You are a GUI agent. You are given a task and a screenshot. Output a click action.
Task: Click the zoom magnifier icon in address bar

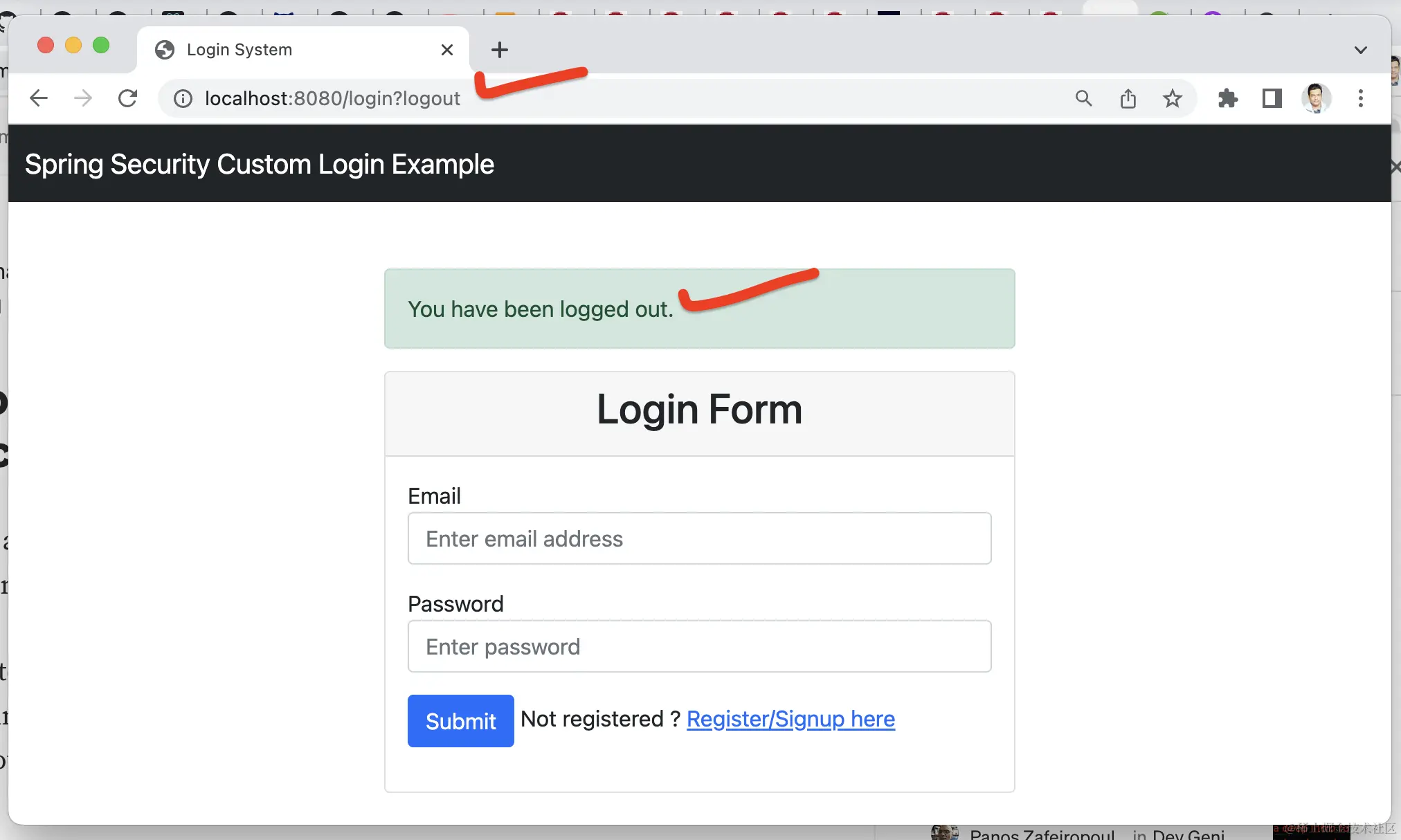1084,98
